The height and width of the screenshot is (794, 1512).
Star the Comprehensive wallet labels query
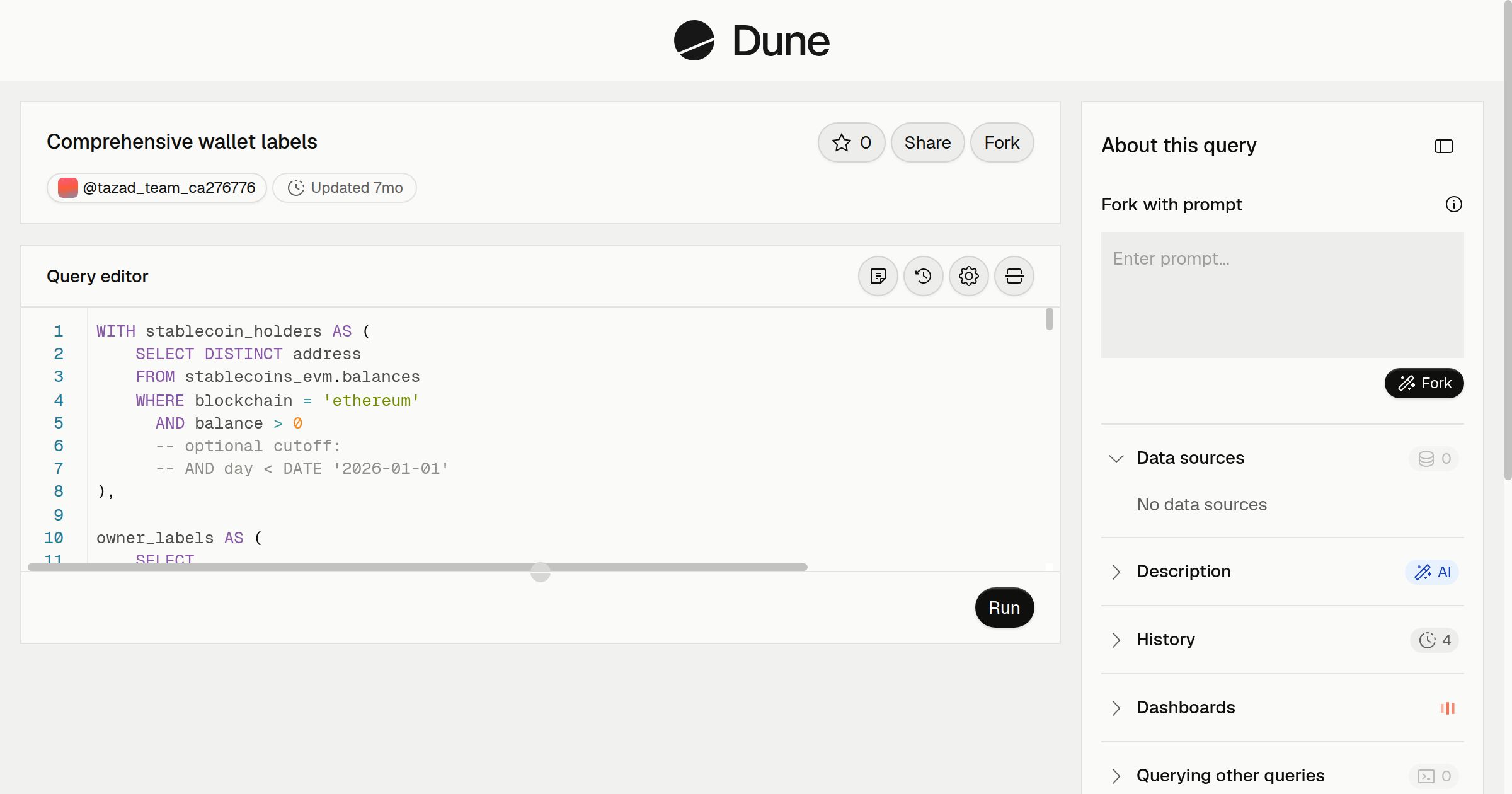point(851,142)
